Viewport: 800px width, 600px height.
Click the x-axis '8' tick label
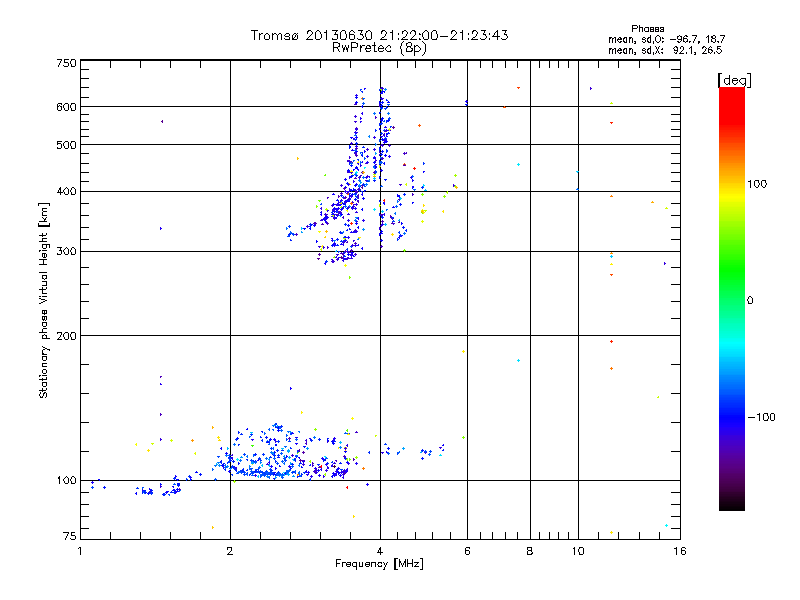click(x=530, y=551)
